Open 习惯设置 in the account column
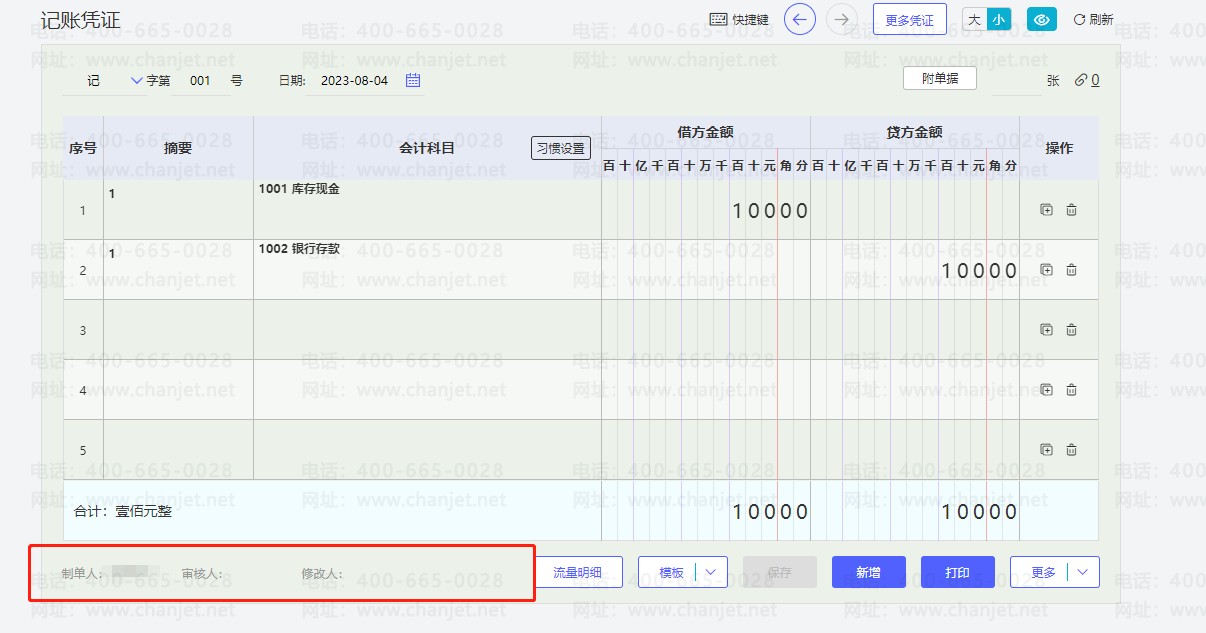Image resolution: width=1206 pixels, height=633 pixels. pos(560,148)
